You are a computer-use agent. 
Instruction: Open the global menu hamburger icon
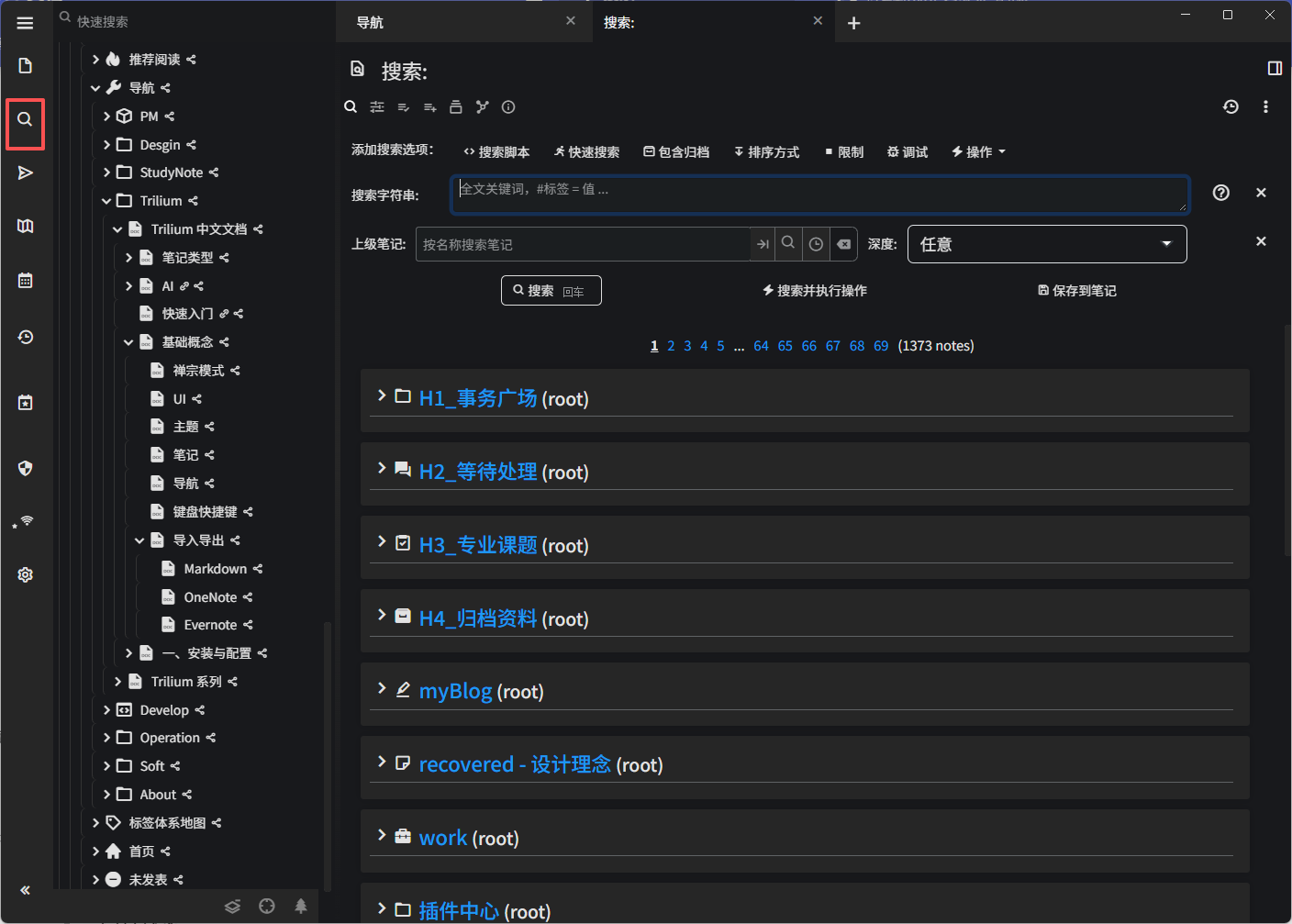click(x=25, y=23)
